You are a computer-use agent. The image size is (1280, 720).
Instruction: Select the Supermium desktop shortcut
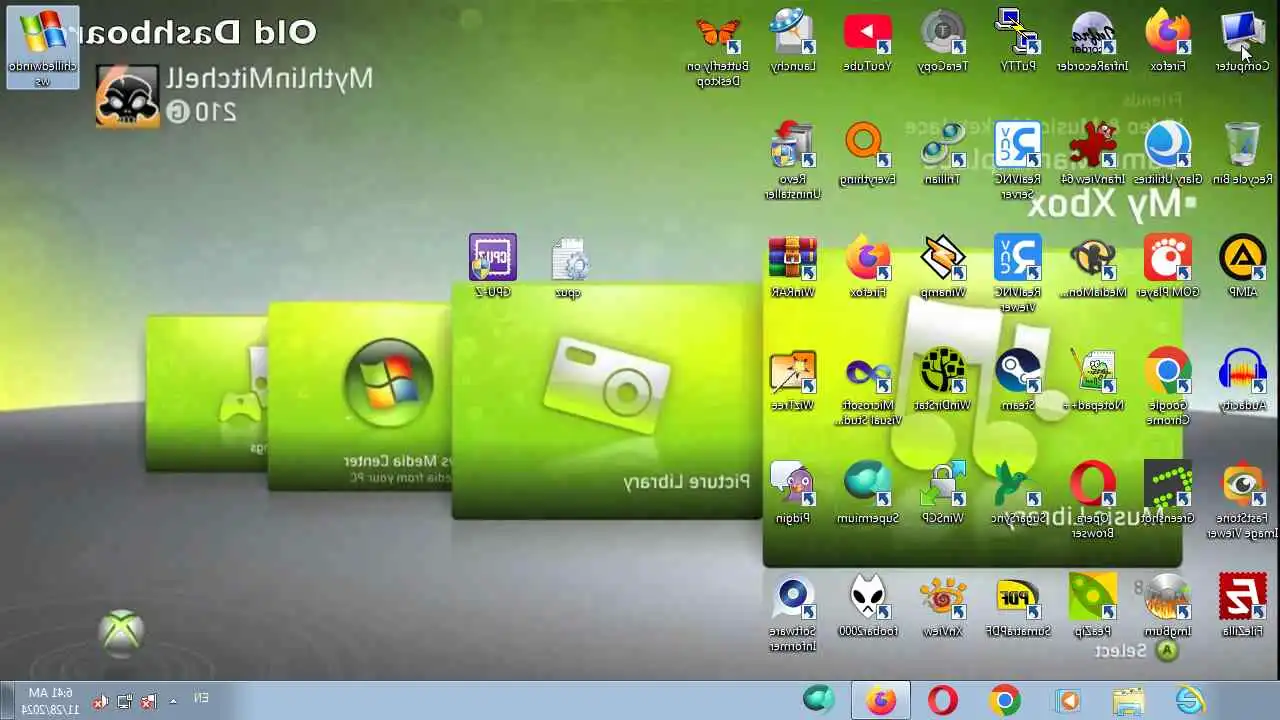(x=867, y=493)
